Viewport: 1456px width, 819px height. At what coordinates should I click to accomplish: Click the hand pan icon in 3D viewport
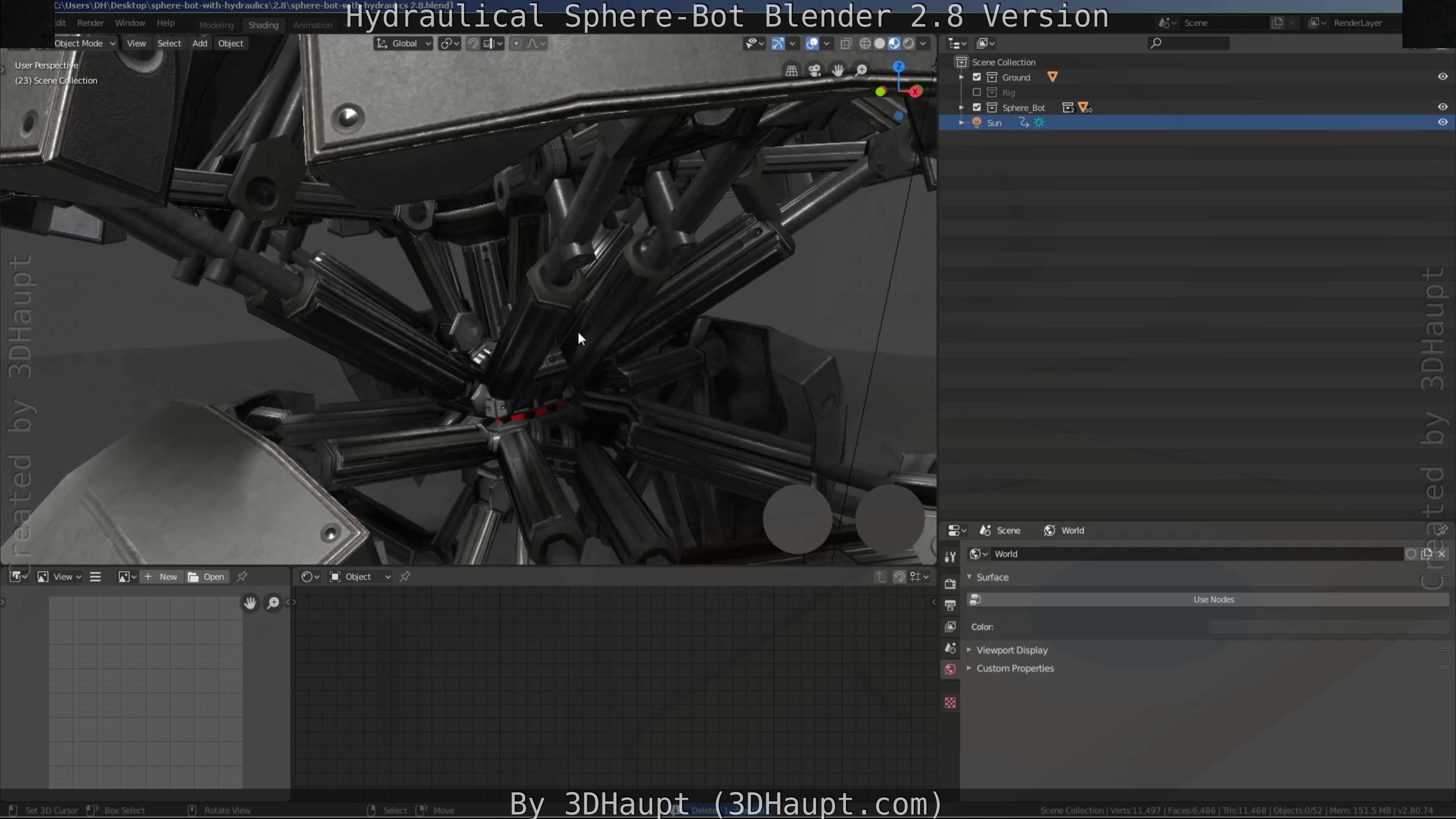tap(838, 71)
